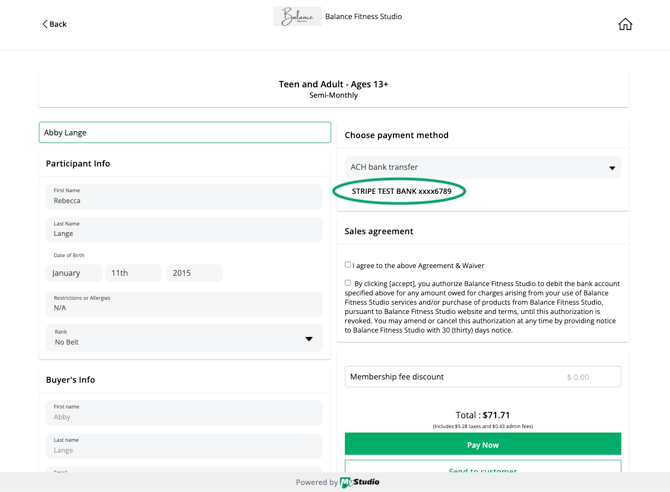Viewport: 670px width, 492px height.
Task: Click the Restrictions or Allergies field
Action: 184,304
